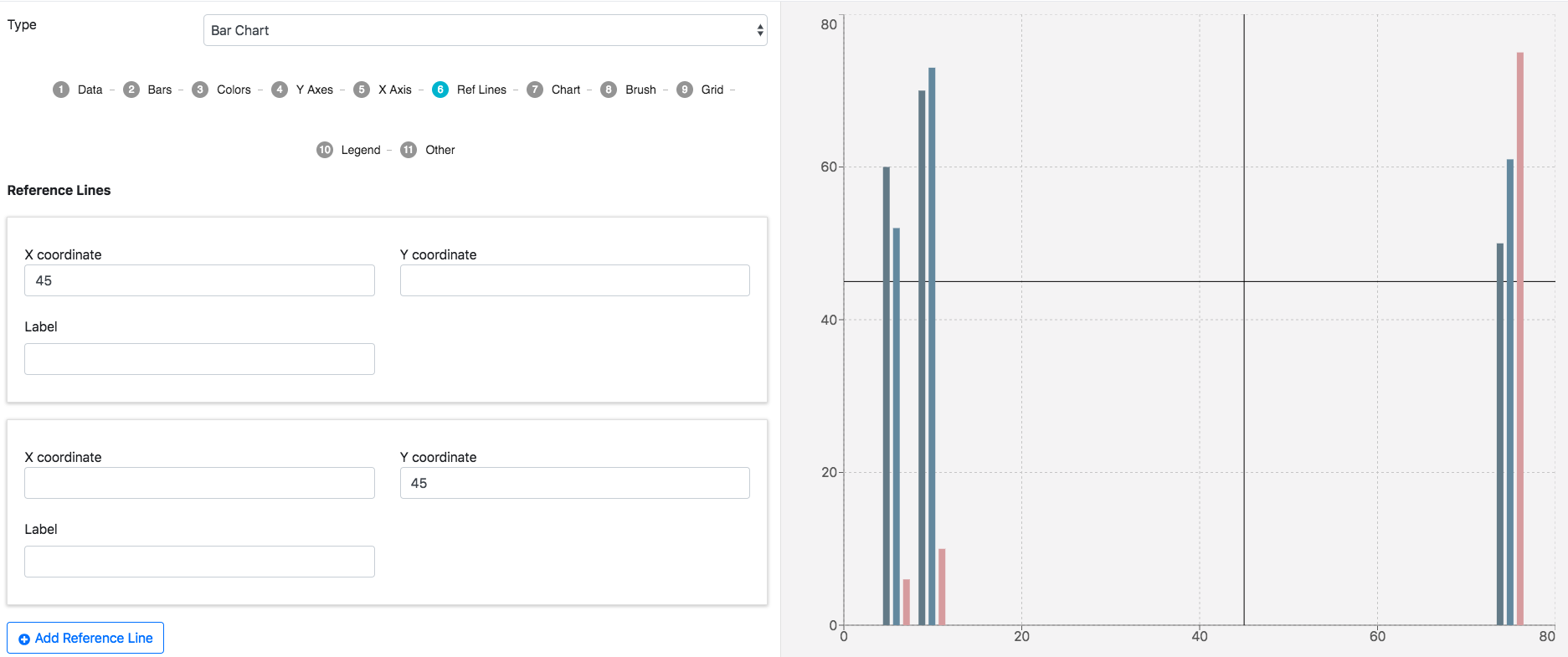Focus second Y coordinate field containing 45

pyautogui.click(x=574, y=483)
